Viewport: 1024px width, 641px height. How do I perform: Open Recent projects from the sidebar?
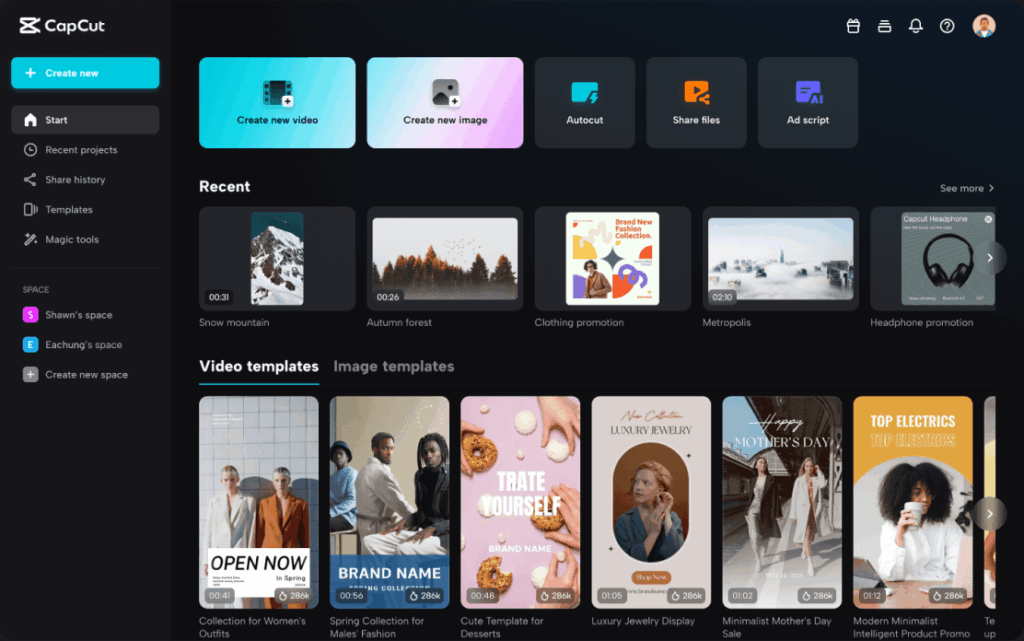click(x=85, y=149)
